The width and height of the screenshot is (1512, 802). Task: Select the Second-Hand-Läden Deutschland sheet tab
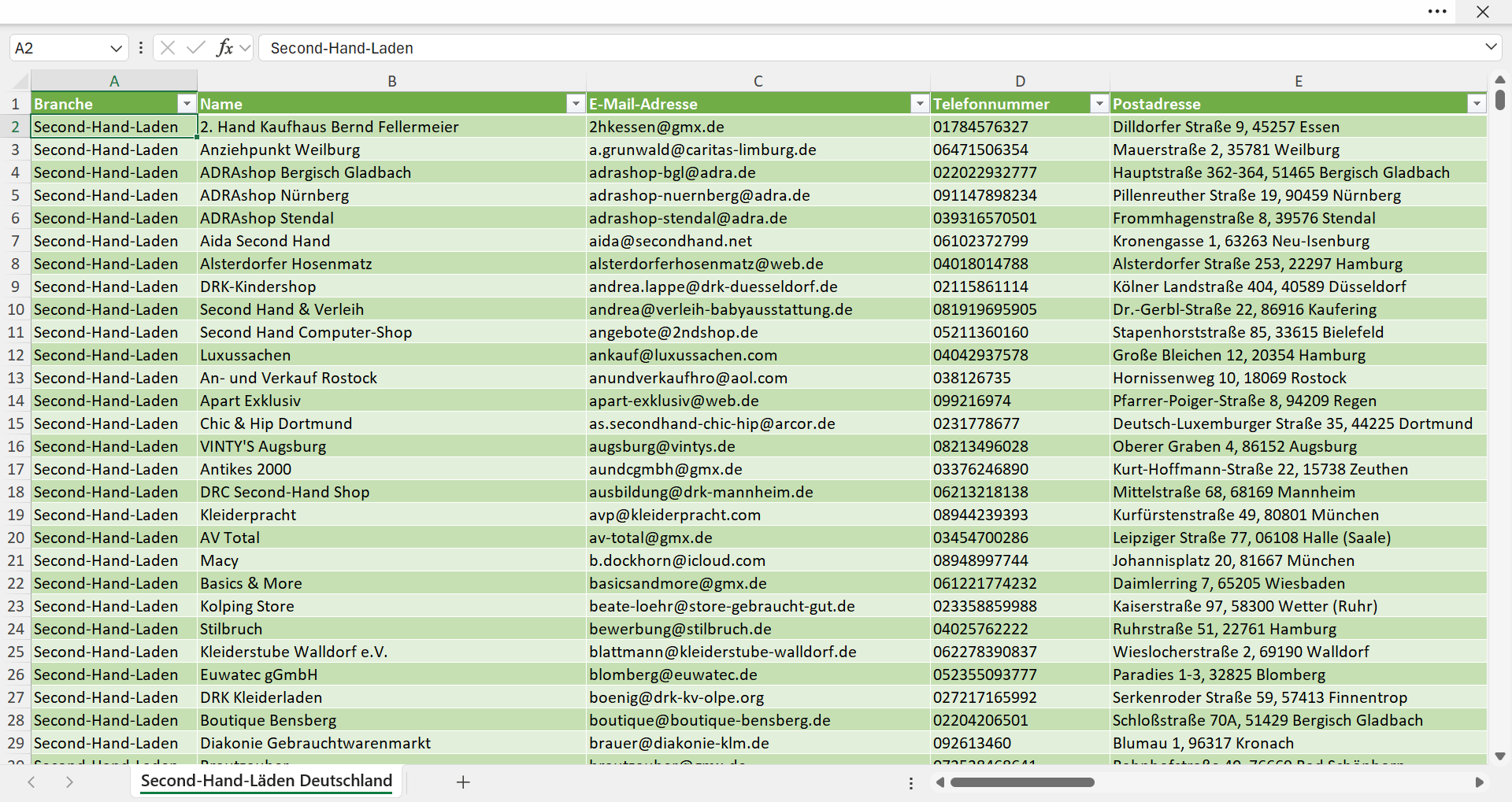pyautogui.click(x=266, y=781)
